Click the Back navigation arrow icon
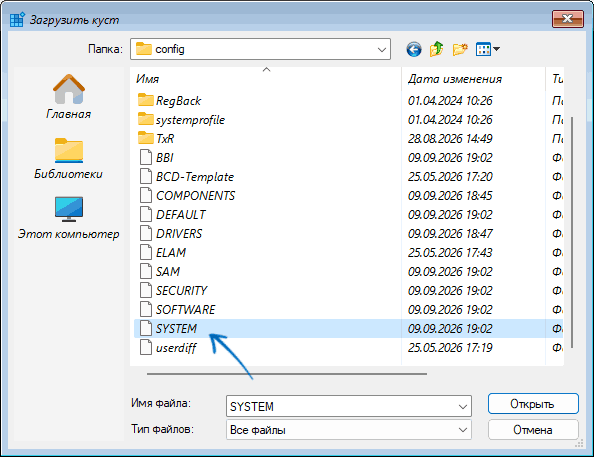Viewport: 594px width, 457px height. coord(414,49)
